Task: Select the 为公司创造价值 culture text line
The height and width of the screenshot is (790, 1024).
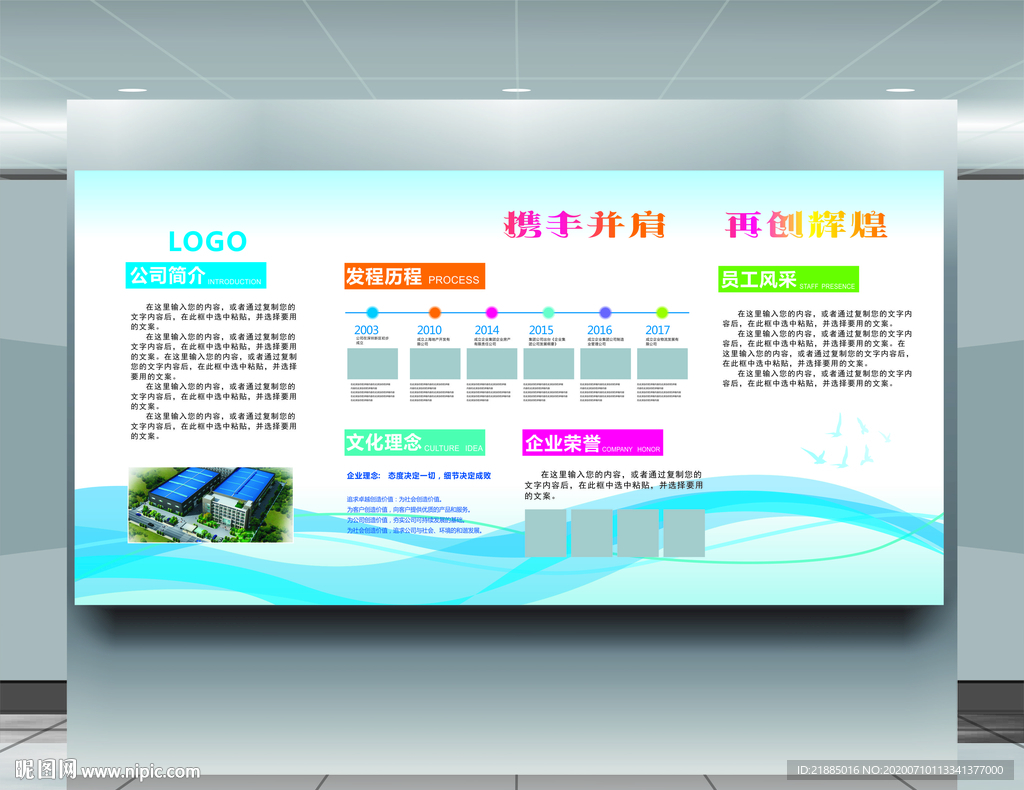Action: [x=406, y=520]
